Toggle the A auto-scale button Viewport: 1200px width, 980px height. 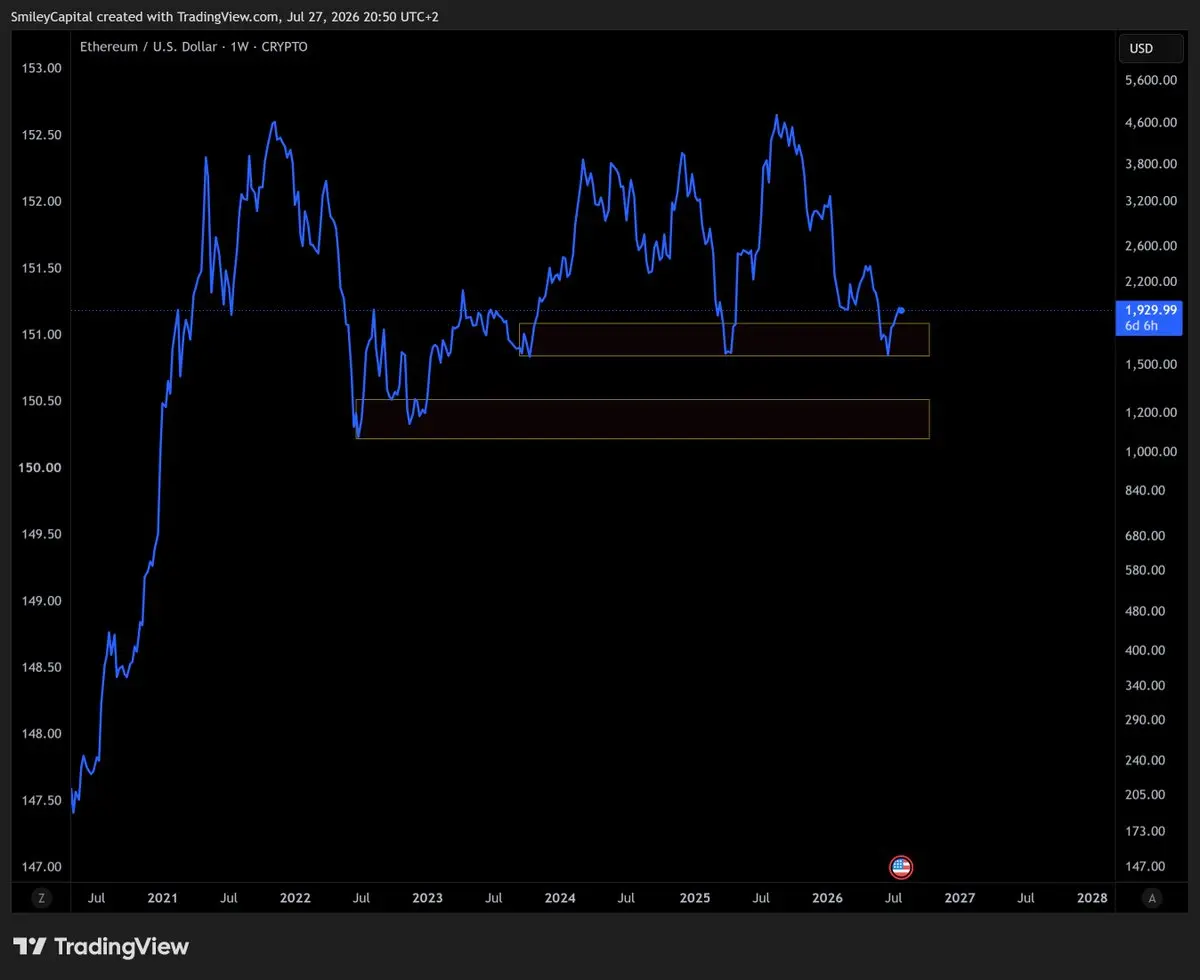click(x=1152, y=898)
